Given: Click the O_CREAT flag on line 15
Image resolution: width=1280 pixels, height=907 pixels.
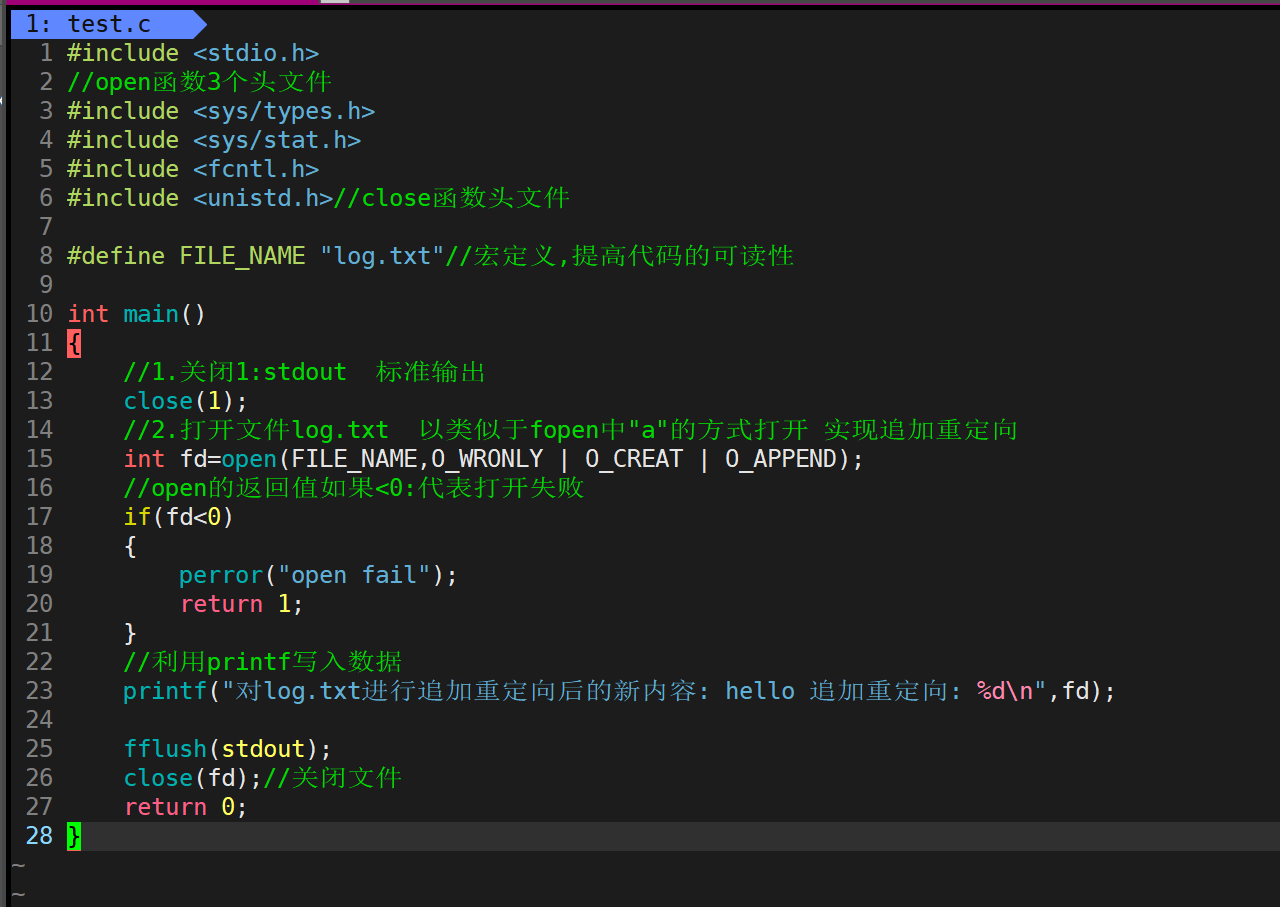Looking at the screenshot, I should (634, 459).
